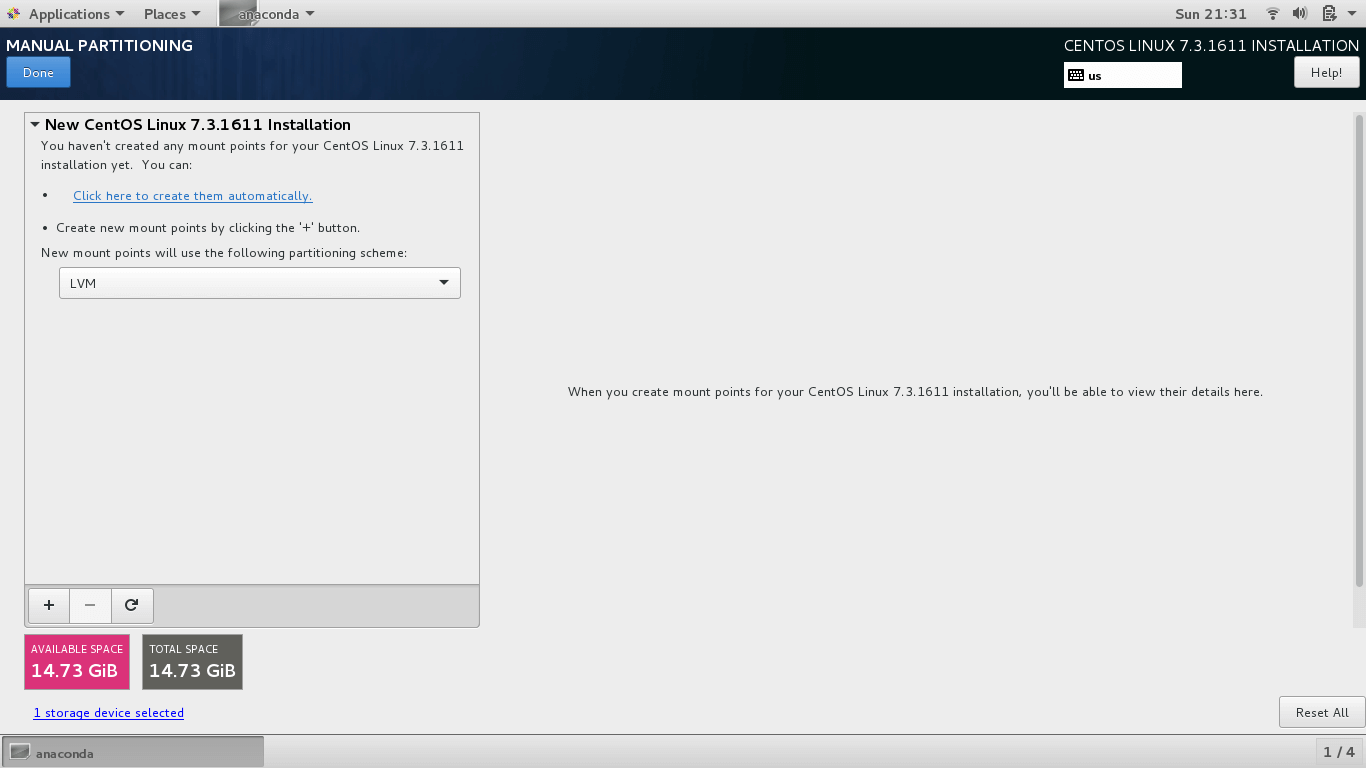Select the anaconda window in the taskbar
The width and height of the screenshot is (1366, 768).
tap(133, 752)
